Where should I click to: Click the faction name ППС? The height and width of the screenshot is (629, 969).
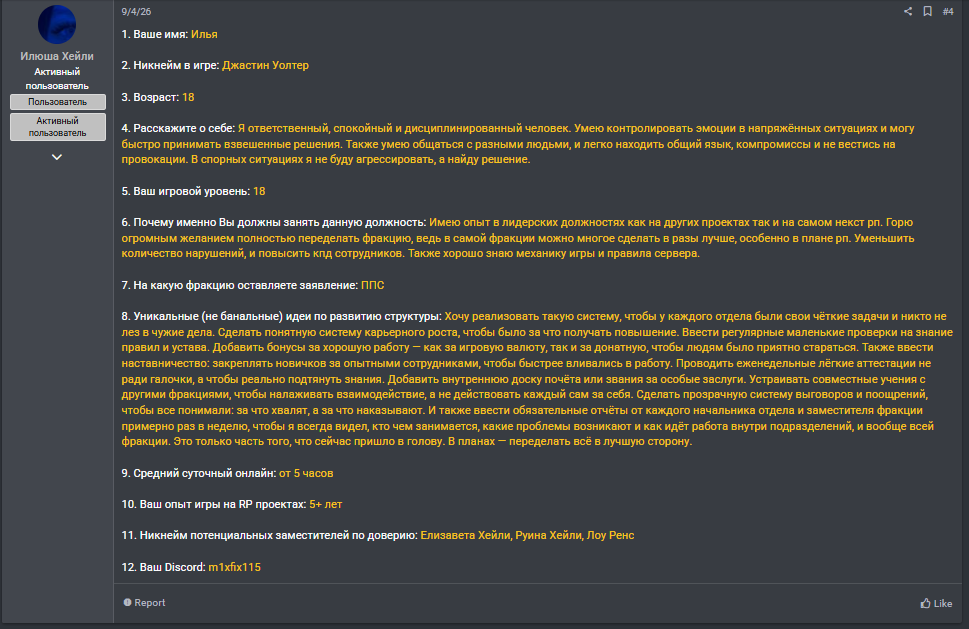tap(372, 285)
